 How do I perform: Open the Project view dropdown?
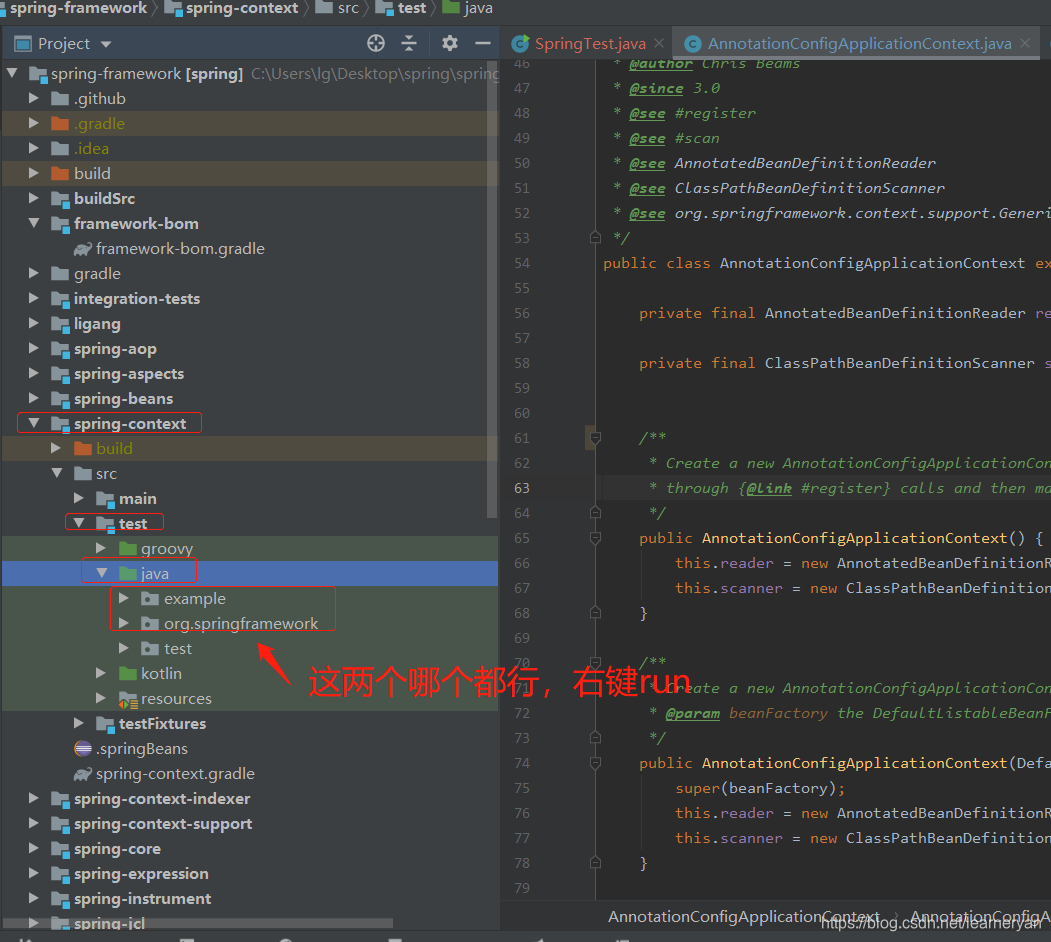105,45
